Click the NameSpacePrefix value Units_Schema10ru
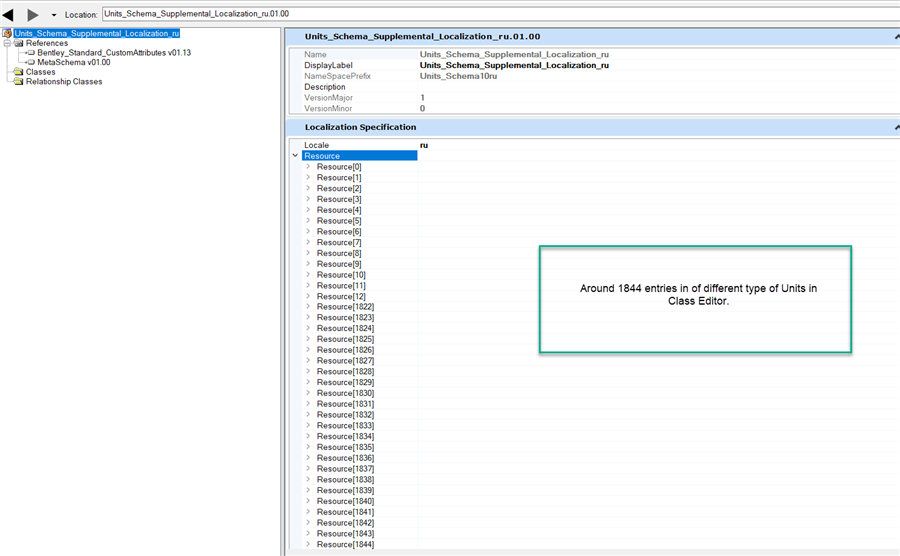 (458, 76)
